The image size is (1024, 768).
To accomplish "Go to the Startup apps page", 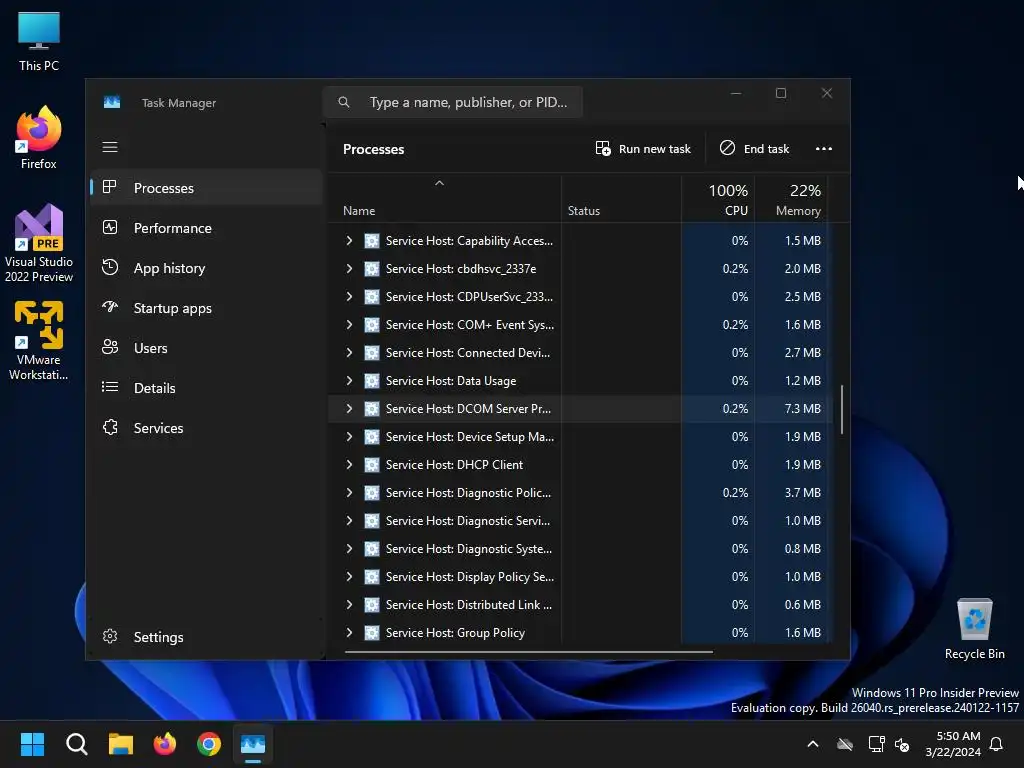I will coord(206,308).
